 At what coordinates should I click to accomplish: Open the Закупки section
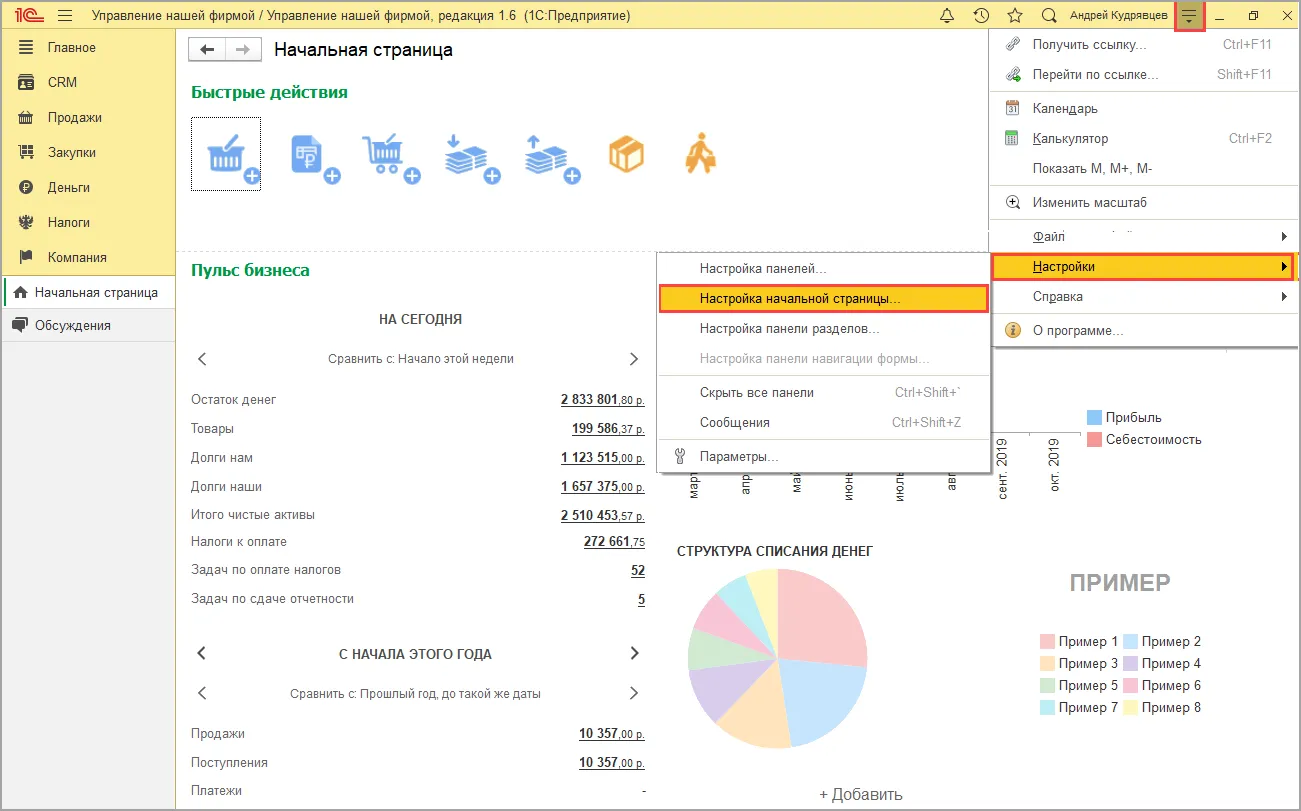pos(88,152)
